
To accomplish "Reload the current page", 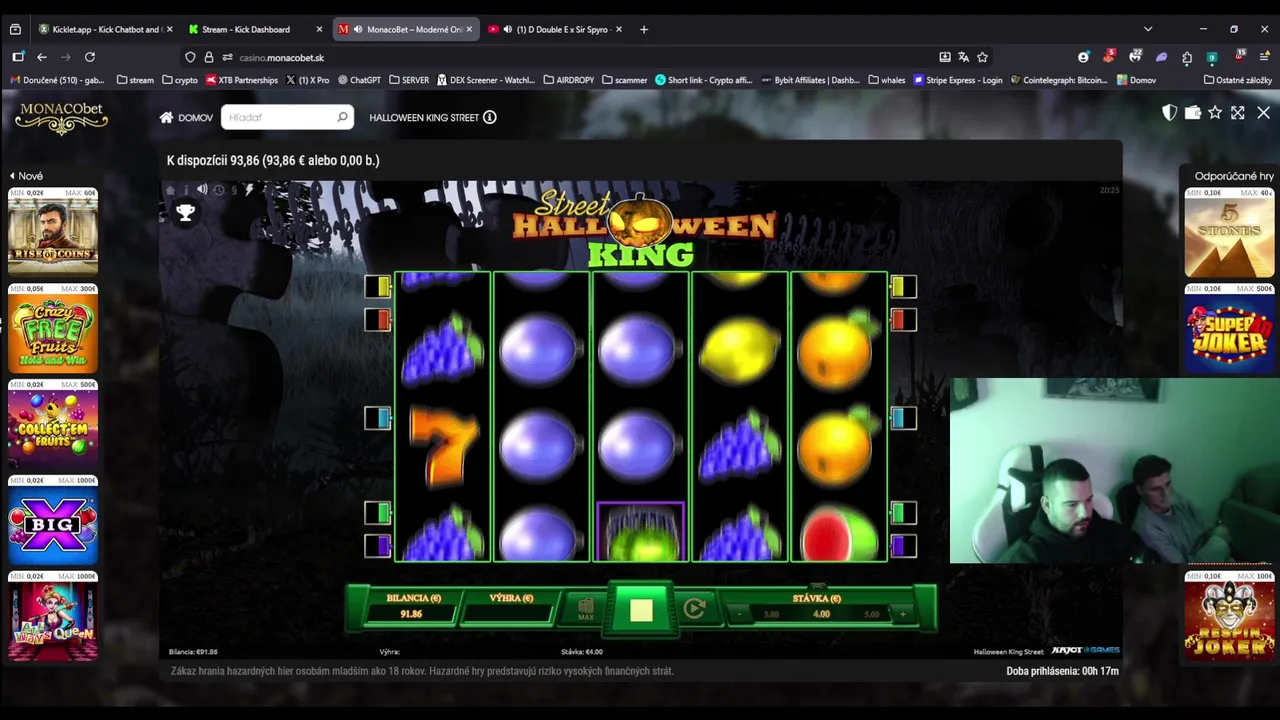I will 90,57.
